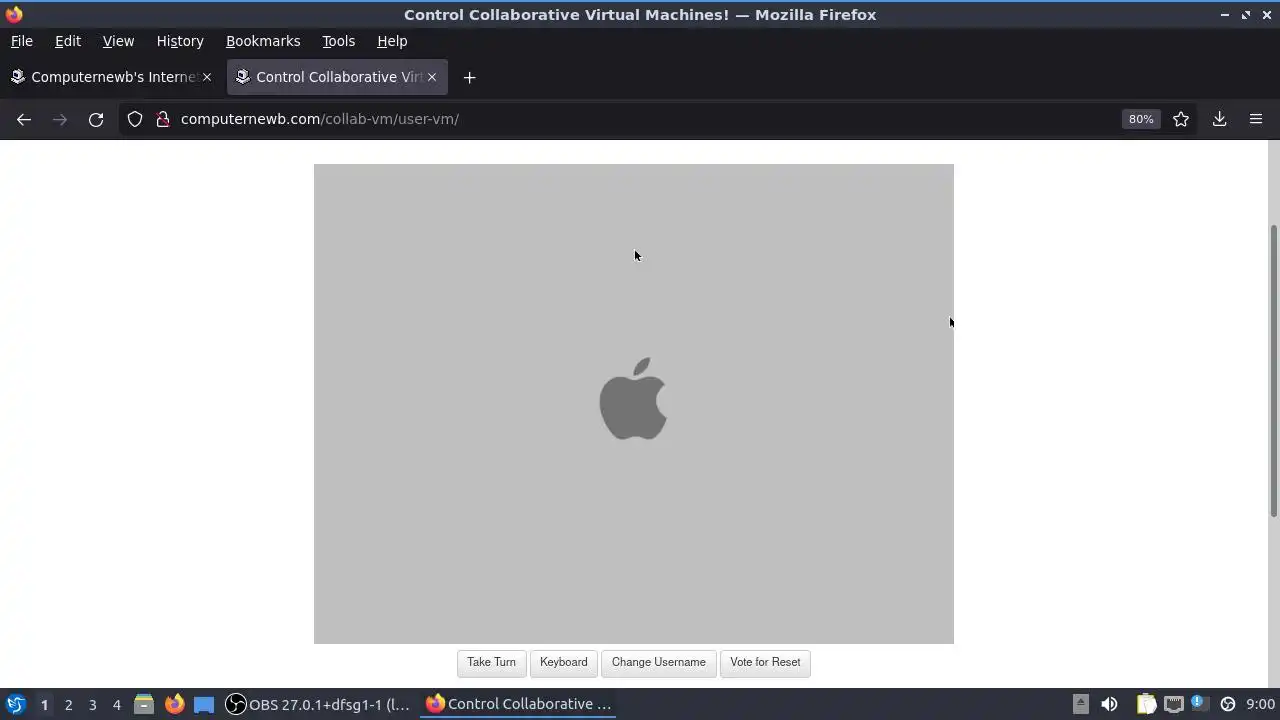Open the File menu
1280x720 pixels.
click(x=22, y=41)
